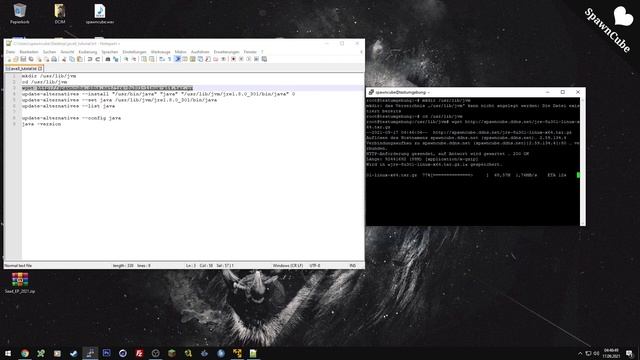Switch to Notepad++ via its taskbar icon
This screenshot has height=360, width=640.
[x=253, y=353]
